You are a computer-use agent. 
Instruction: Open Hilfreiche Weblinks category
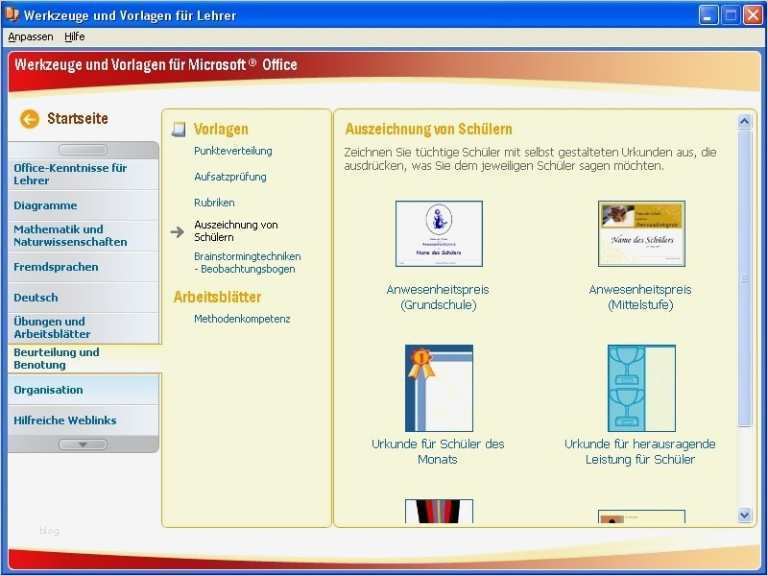[84, 420]
